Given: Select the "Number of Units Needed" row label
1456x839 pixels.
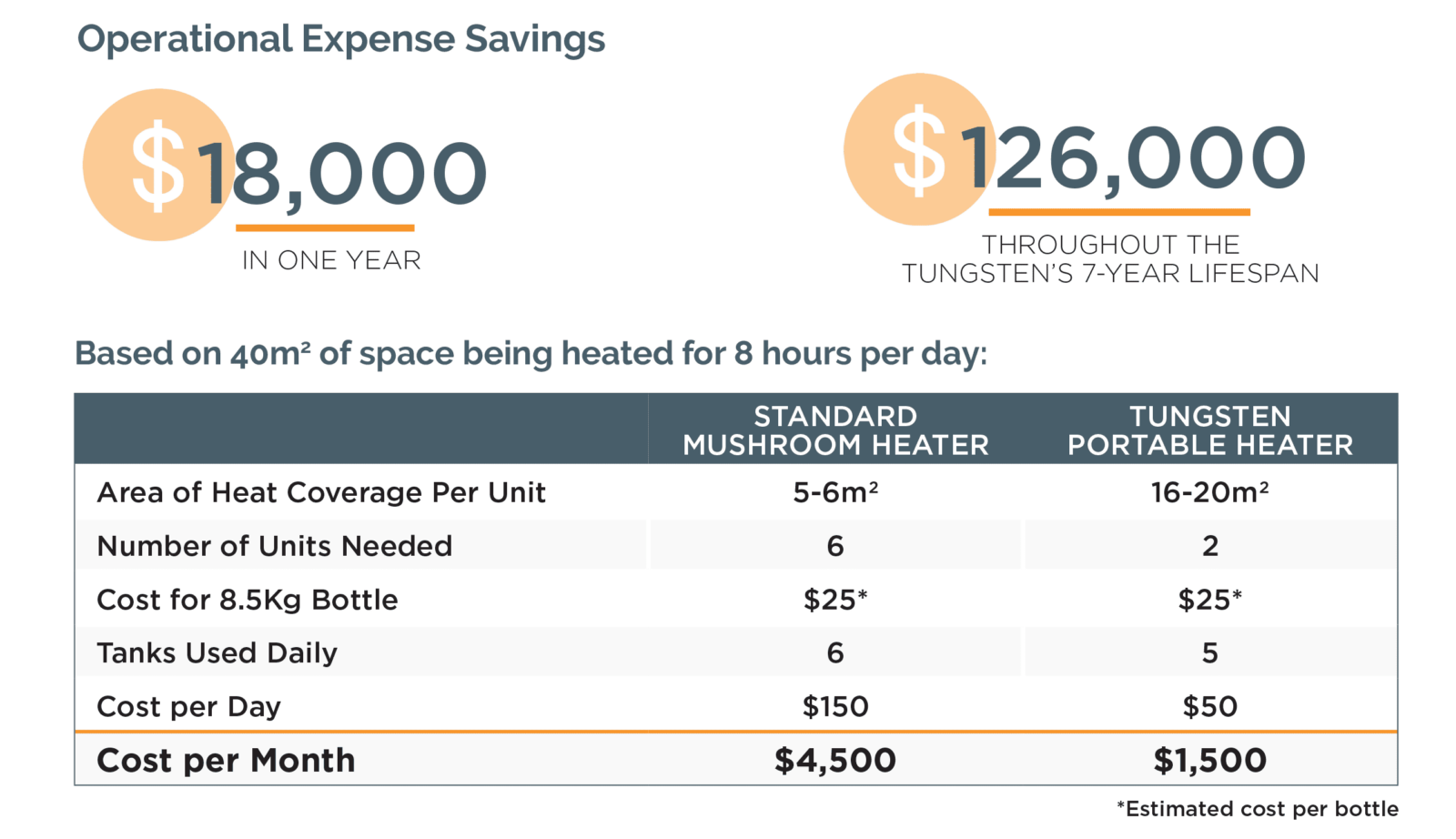Looking at the screenshot, I should pyautogui.click(x=275, y=546).
